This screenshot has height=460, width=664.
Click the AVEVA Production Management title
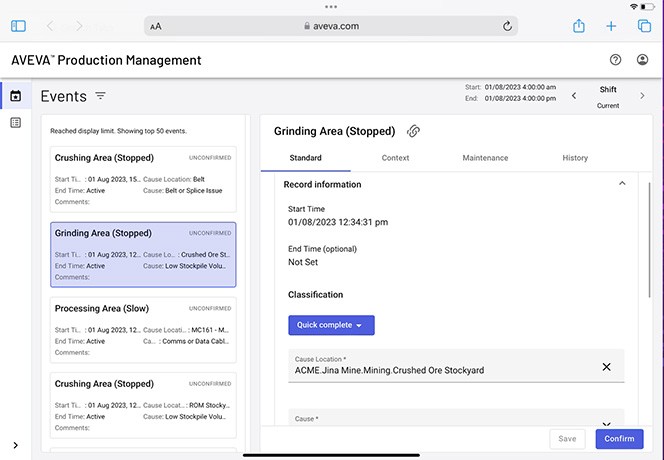click(106, 60)
